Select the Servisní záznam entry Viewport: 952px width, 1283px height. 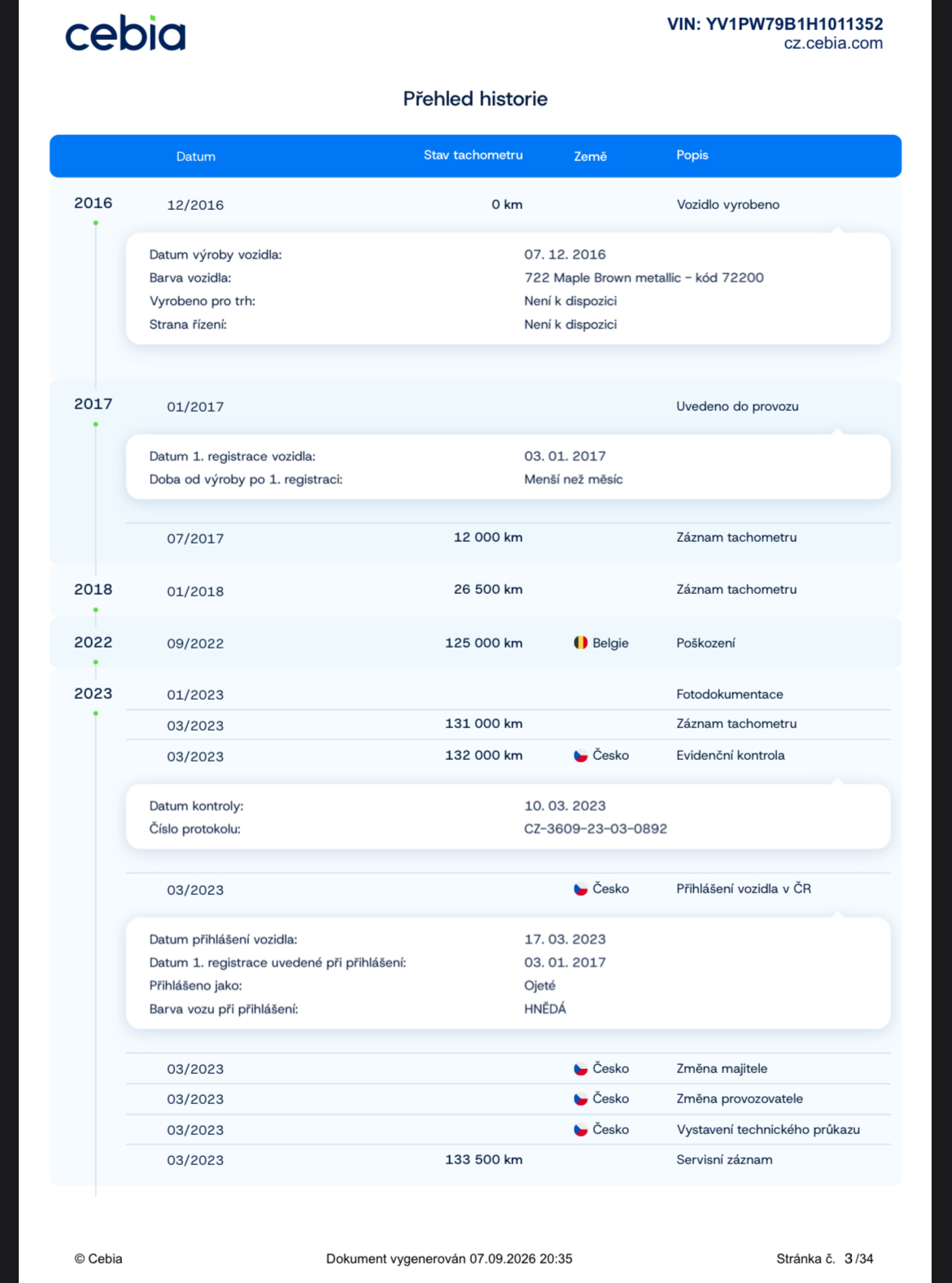tap(724, 1159)
